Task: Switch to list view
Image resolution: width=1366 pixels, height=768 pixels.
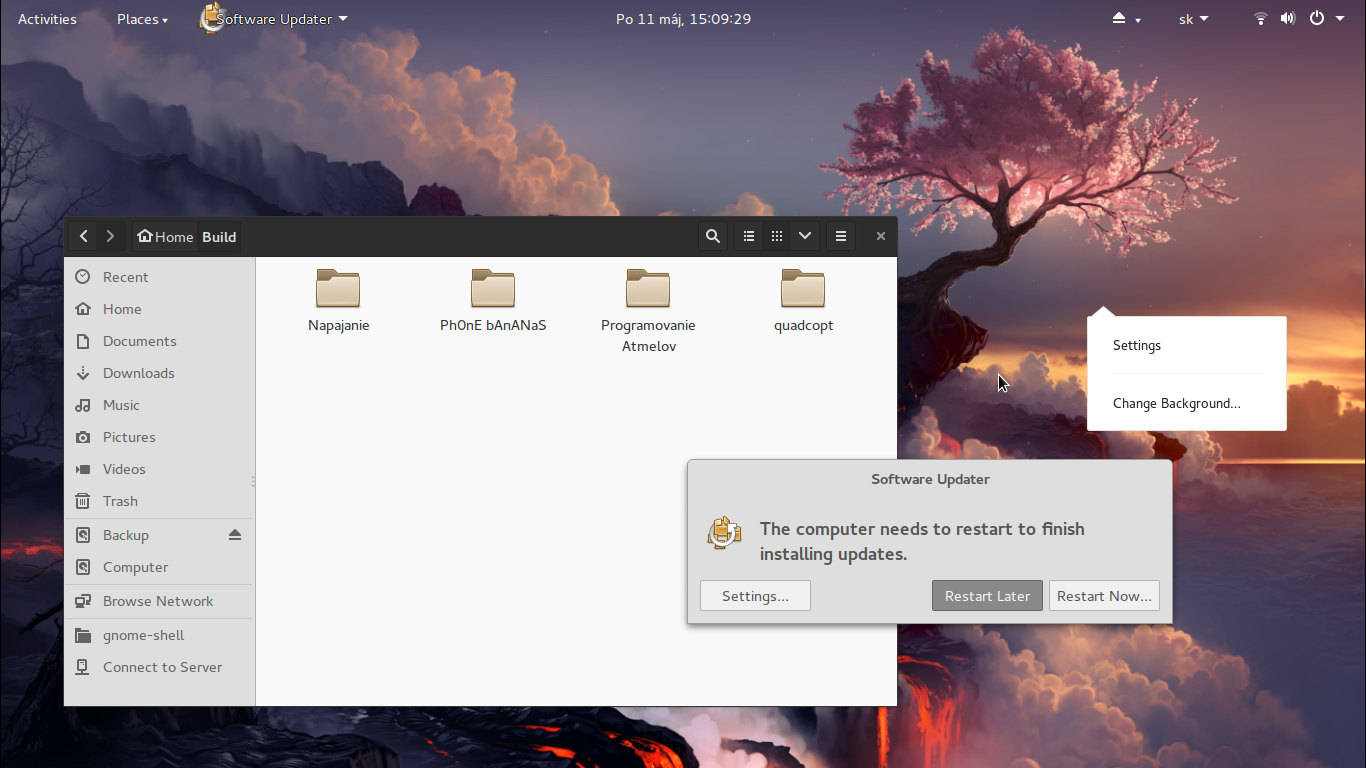Action: pos(748,237)
